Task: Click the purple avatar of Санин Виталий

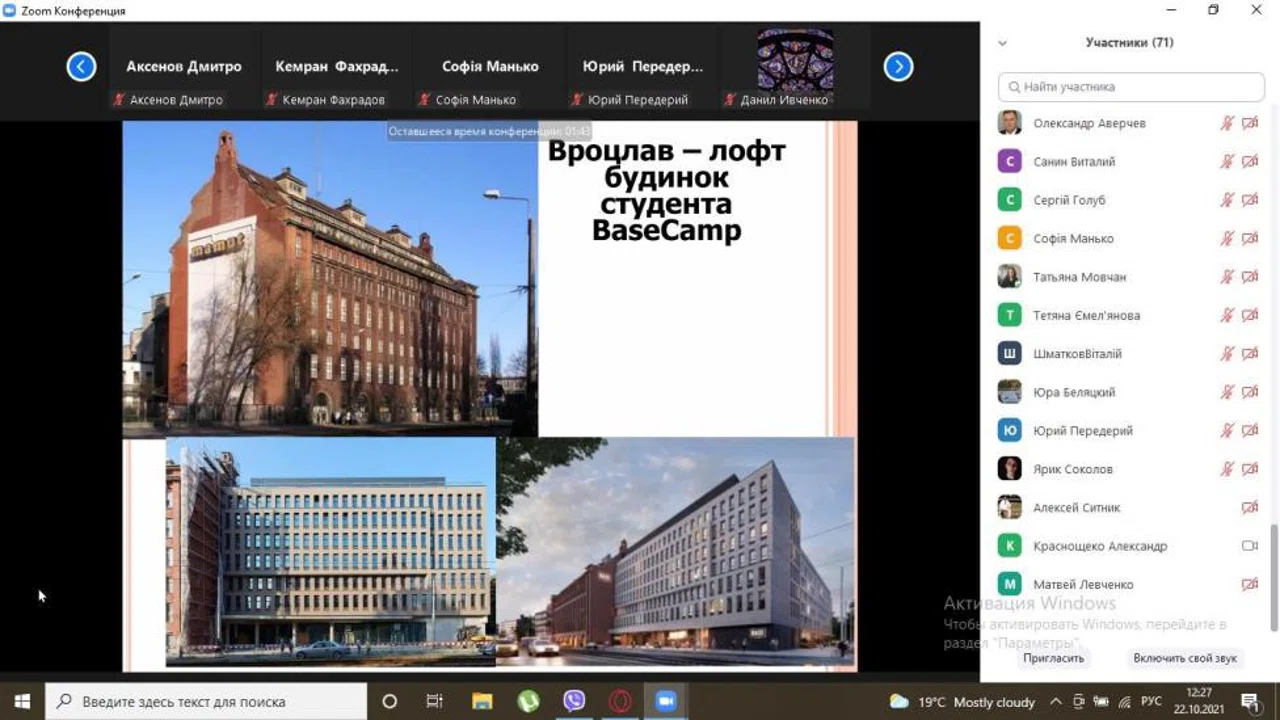Action: coord(1010,162)
